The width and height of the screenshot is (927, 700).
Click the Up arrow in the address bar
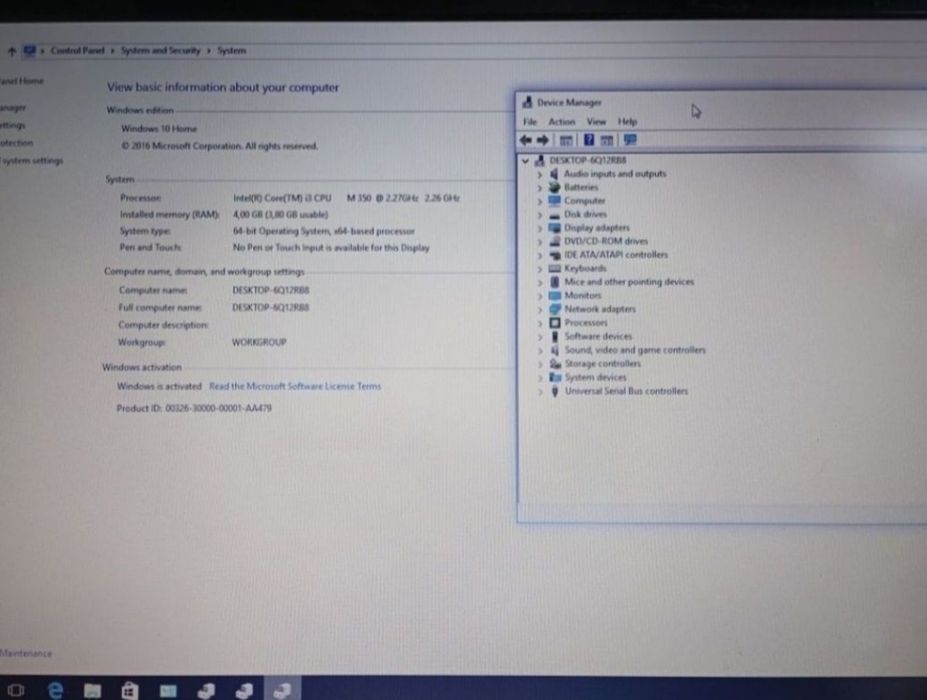point(12,51)
